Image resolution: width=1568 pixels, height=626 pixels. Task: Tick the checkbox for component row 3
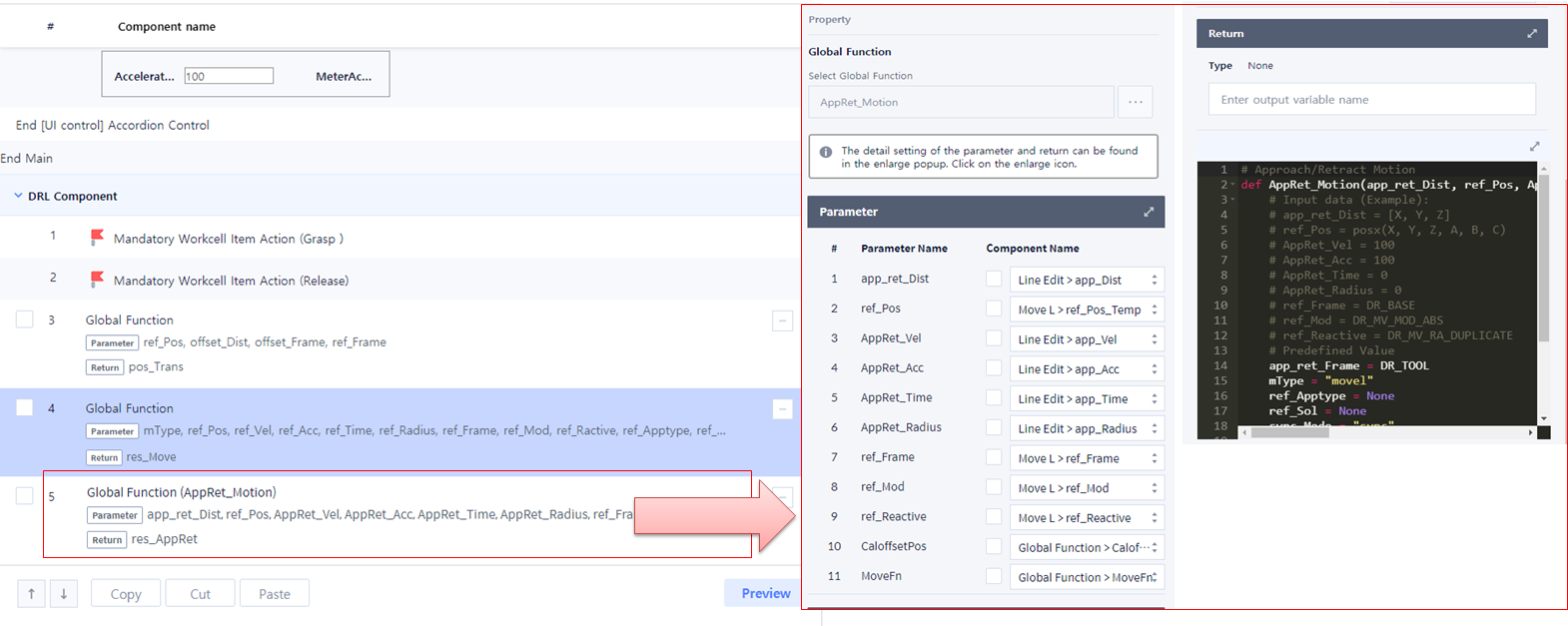pos(25,319)
